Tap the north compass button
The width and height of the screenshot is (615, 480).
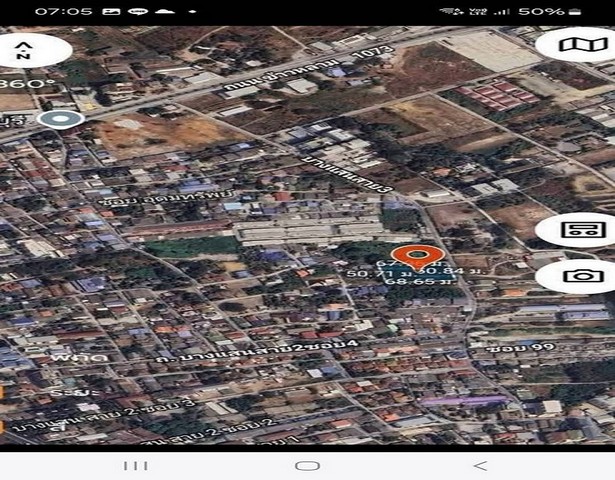(x=28, y=49)
